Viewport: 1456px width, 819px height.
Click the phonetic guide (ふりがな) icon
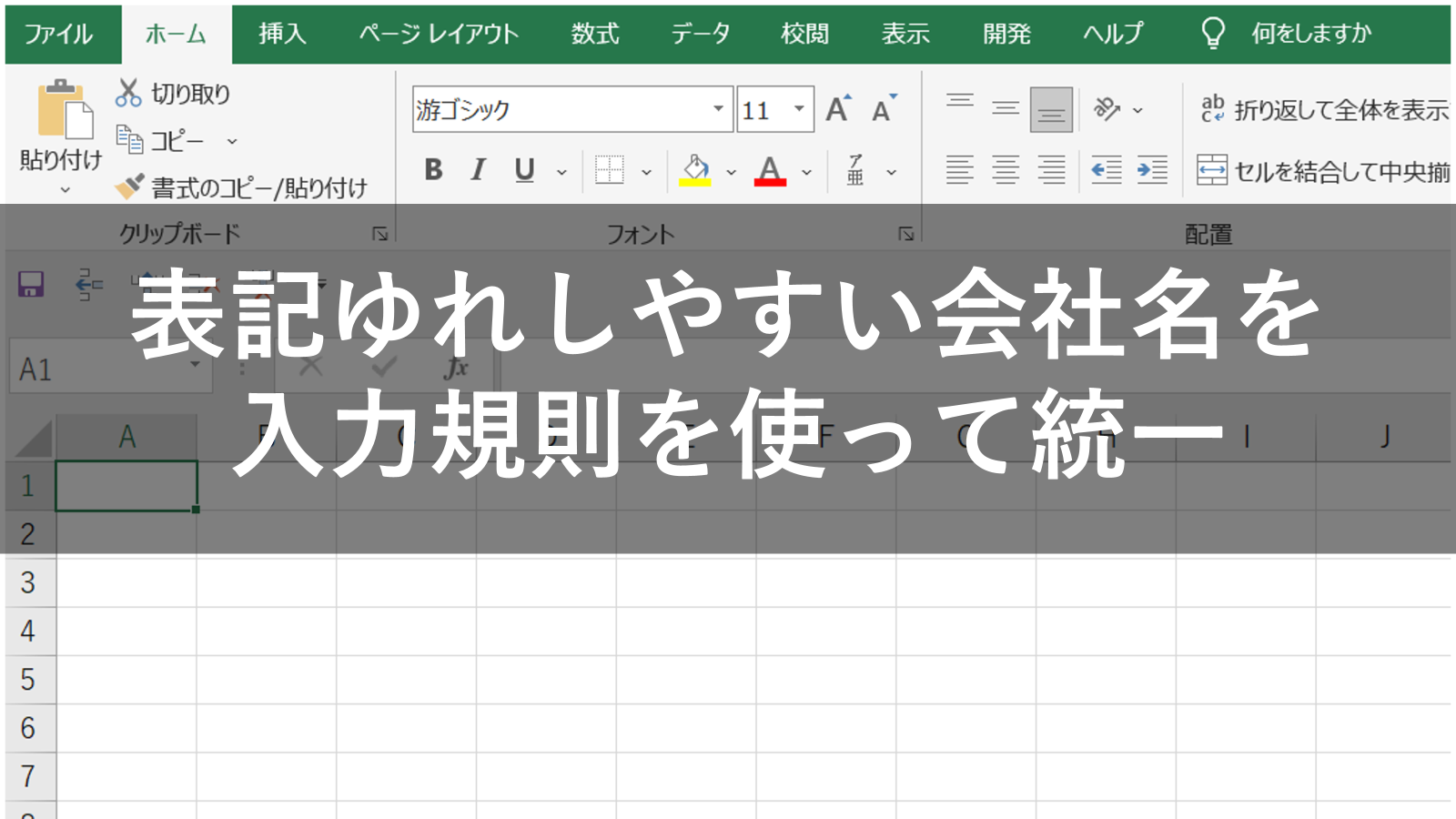tap(855, 170)
